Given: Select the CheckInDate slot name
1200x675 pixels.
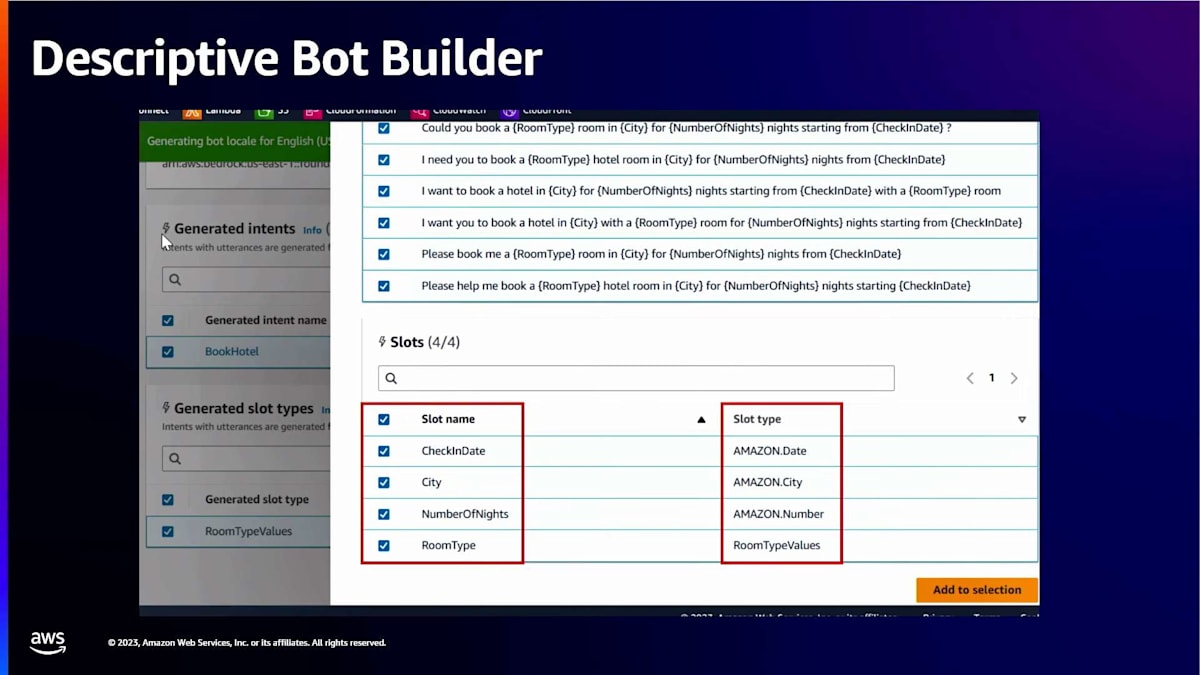Looking at the screenshot, I should (x=453, y=451).
